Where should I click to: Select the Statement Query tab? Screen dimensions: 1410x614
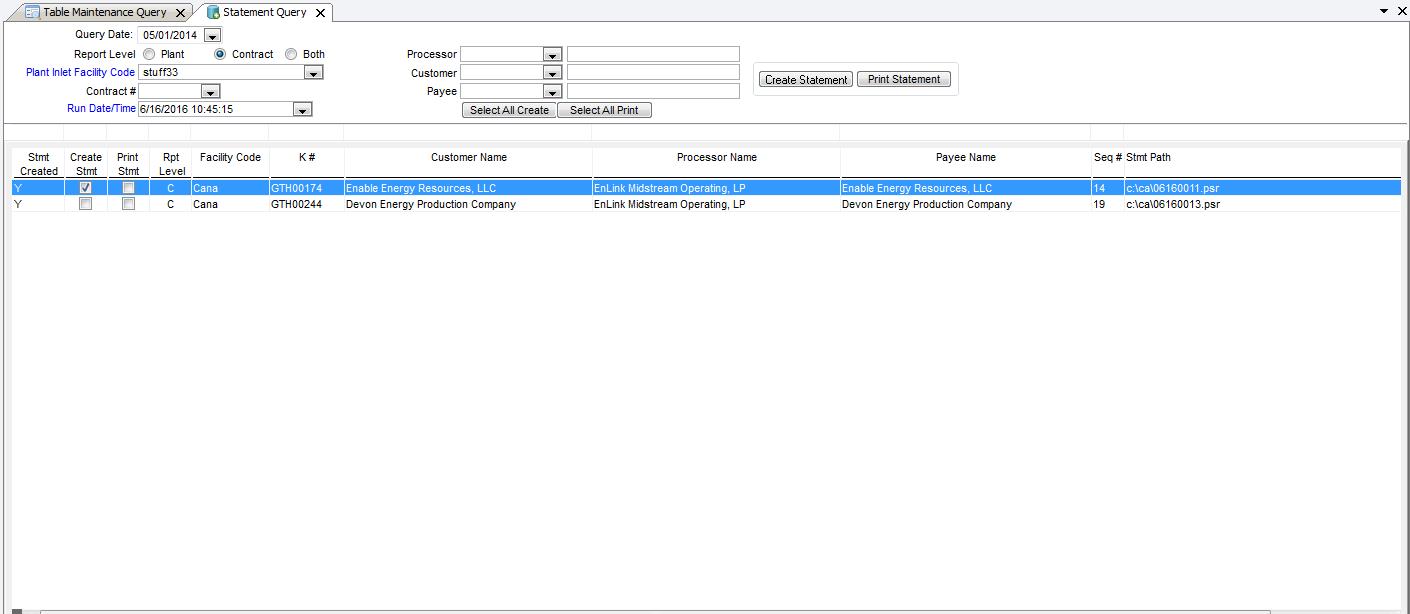[x=264, y=13]
